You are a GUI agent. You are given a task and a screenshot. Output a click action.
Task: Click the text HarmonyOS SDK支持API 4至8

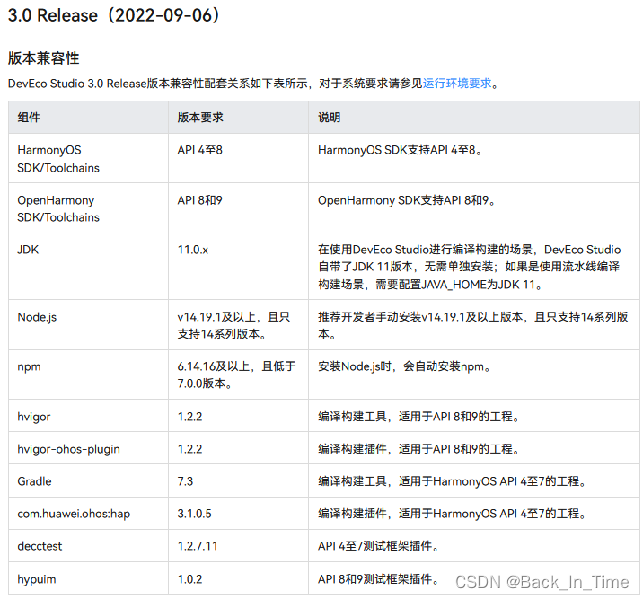[x=400, y=150]
